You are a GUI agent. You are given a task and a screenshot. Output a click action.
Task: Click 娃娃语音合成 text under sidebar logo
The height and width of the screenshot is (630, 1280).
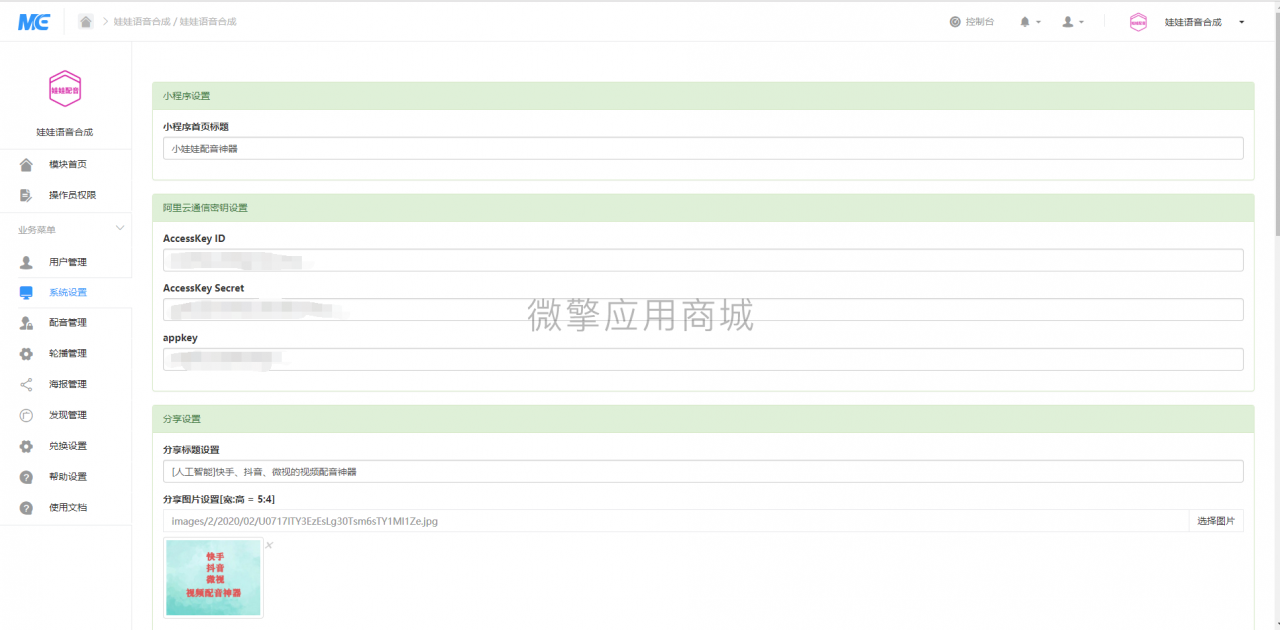click(65, 132)
